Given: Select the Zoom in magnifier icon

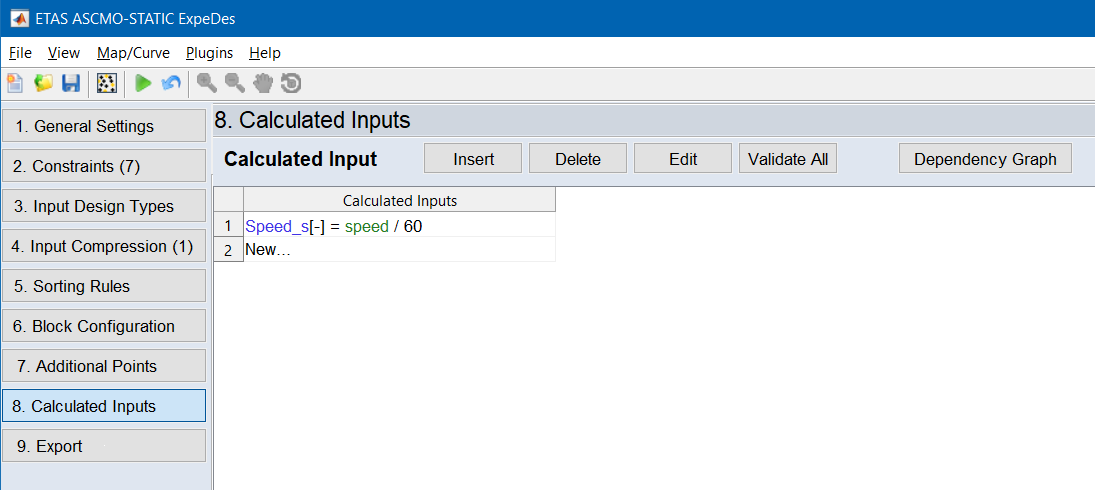Looking at the screenshot, I should tap(207, 84).
